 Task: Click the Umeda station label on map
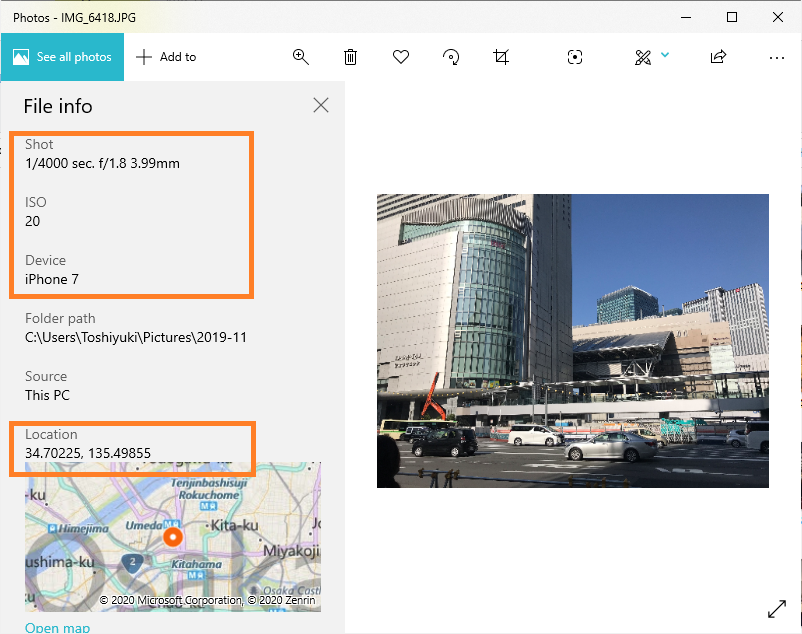pos(144,525)
